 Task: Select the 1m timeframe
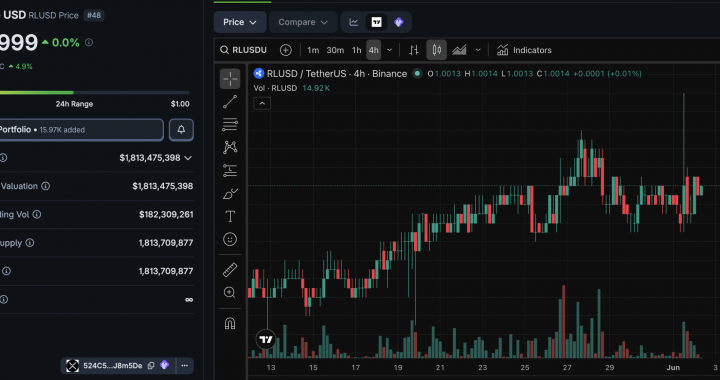313,50
